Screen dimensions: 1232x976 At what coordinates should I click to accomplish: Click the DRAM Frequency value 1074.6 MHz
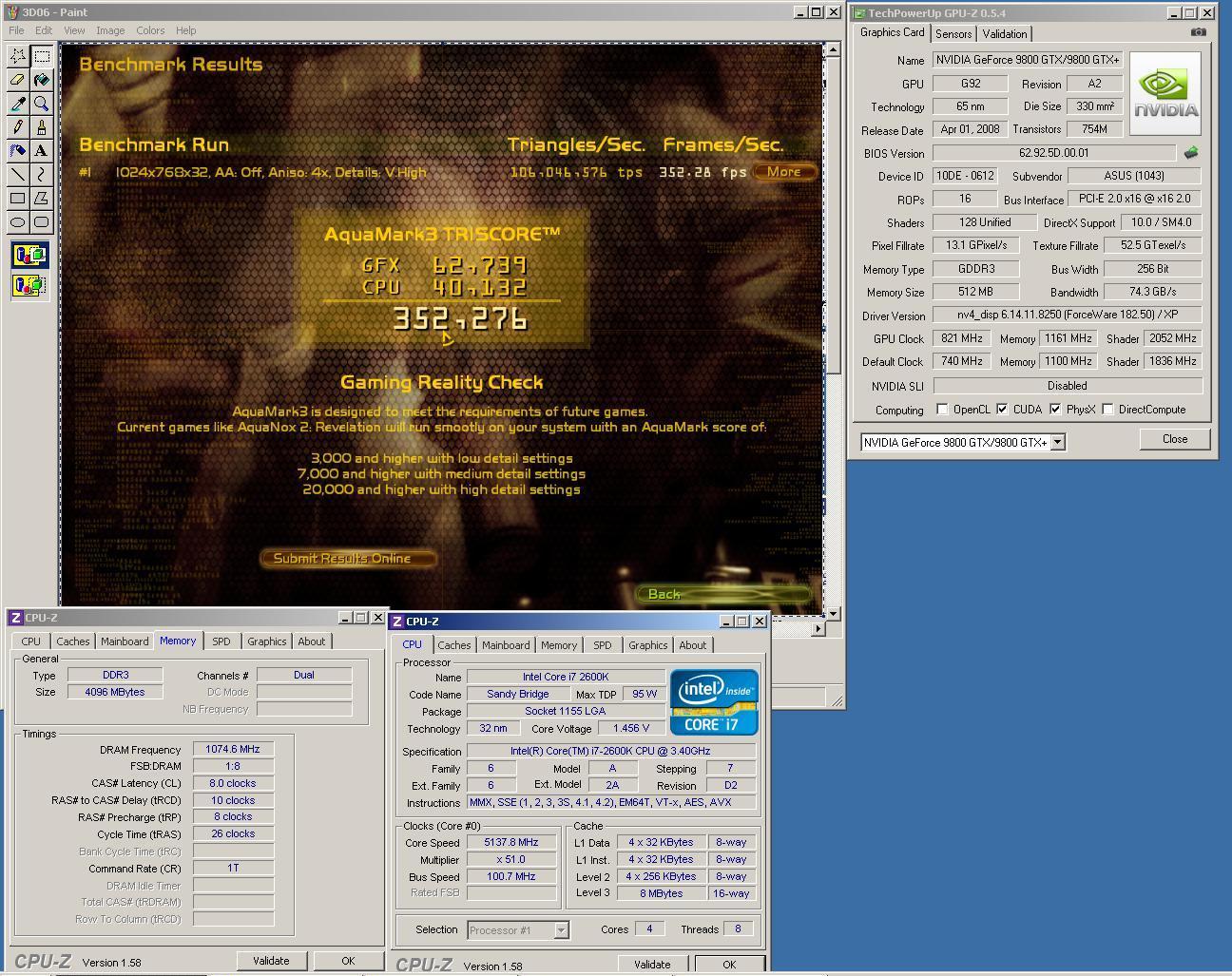233,749
